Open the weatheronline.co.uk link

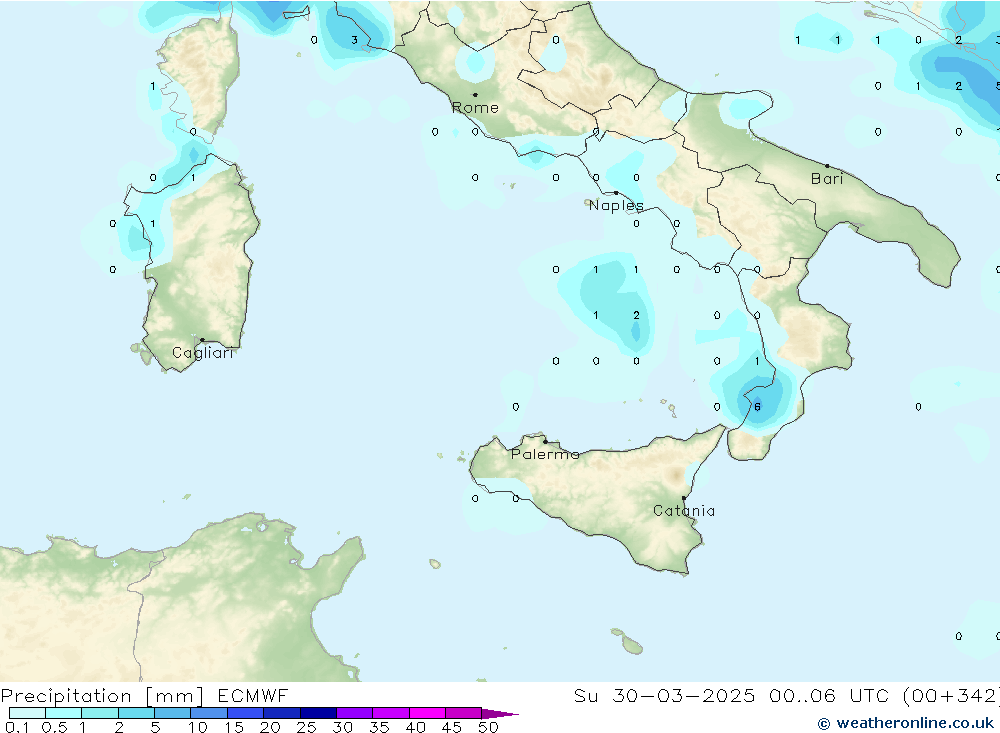(x=906, y=723)
